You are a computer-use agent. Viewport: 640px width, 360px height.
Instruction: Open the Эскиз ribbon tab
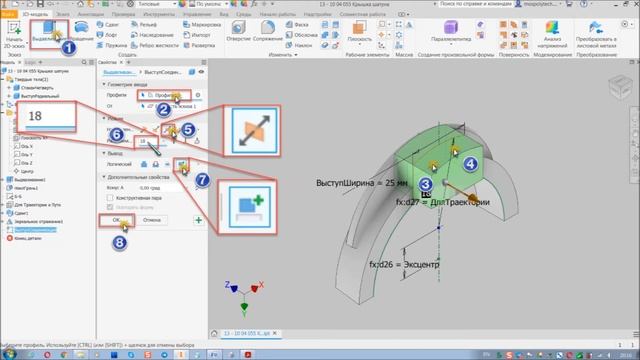(x=63, y=14)
